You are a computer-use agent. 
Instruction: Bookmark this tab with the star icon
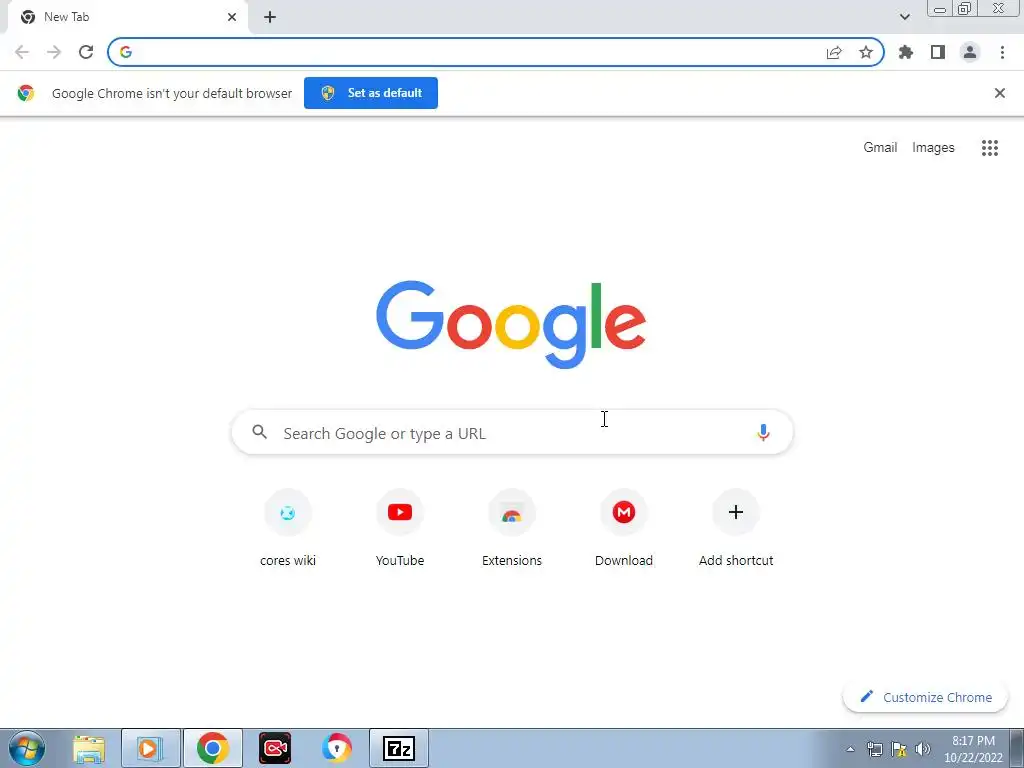coord(866,52)
